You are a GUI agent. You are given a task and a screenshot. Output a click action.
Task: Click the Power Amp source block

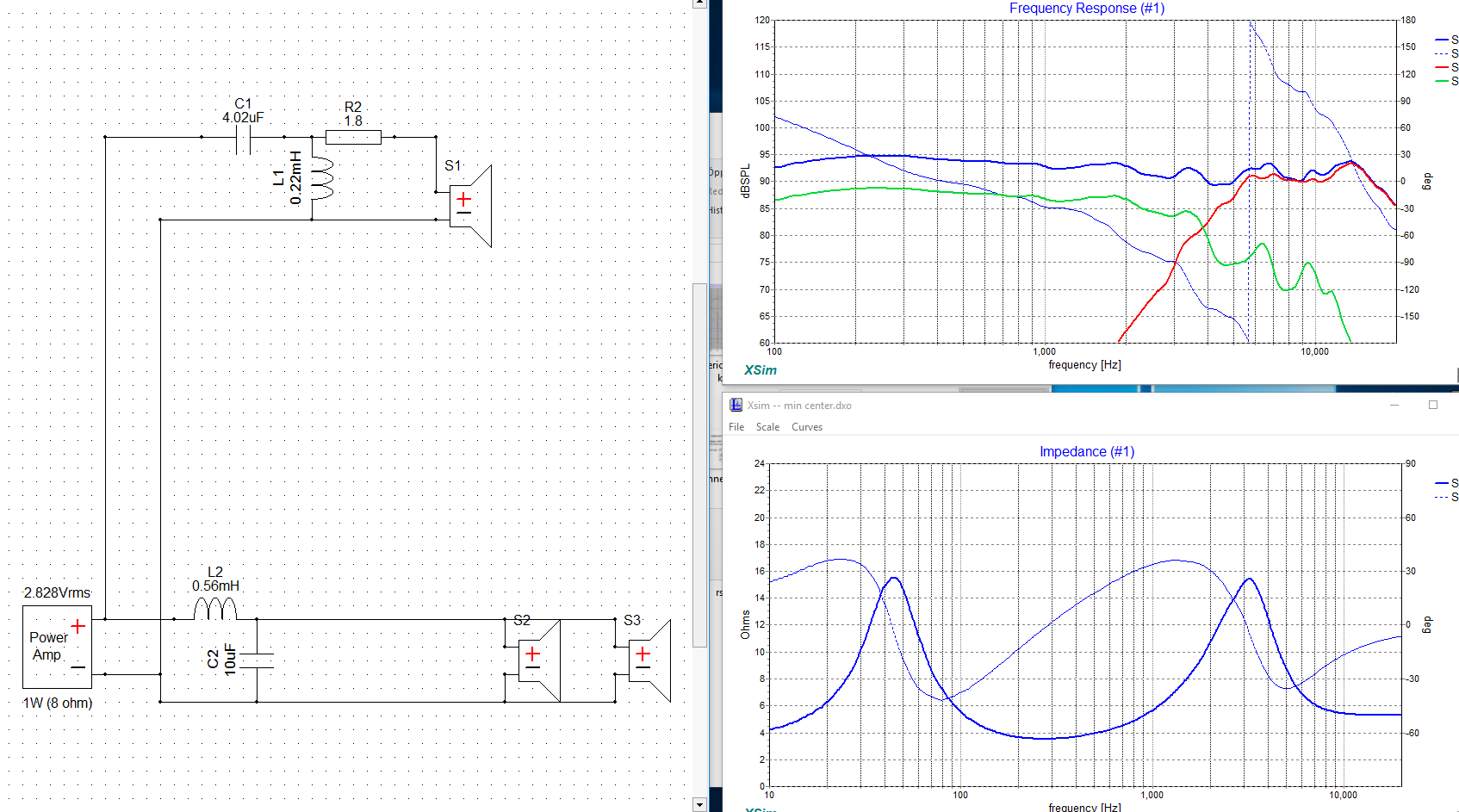click(57, 647)
